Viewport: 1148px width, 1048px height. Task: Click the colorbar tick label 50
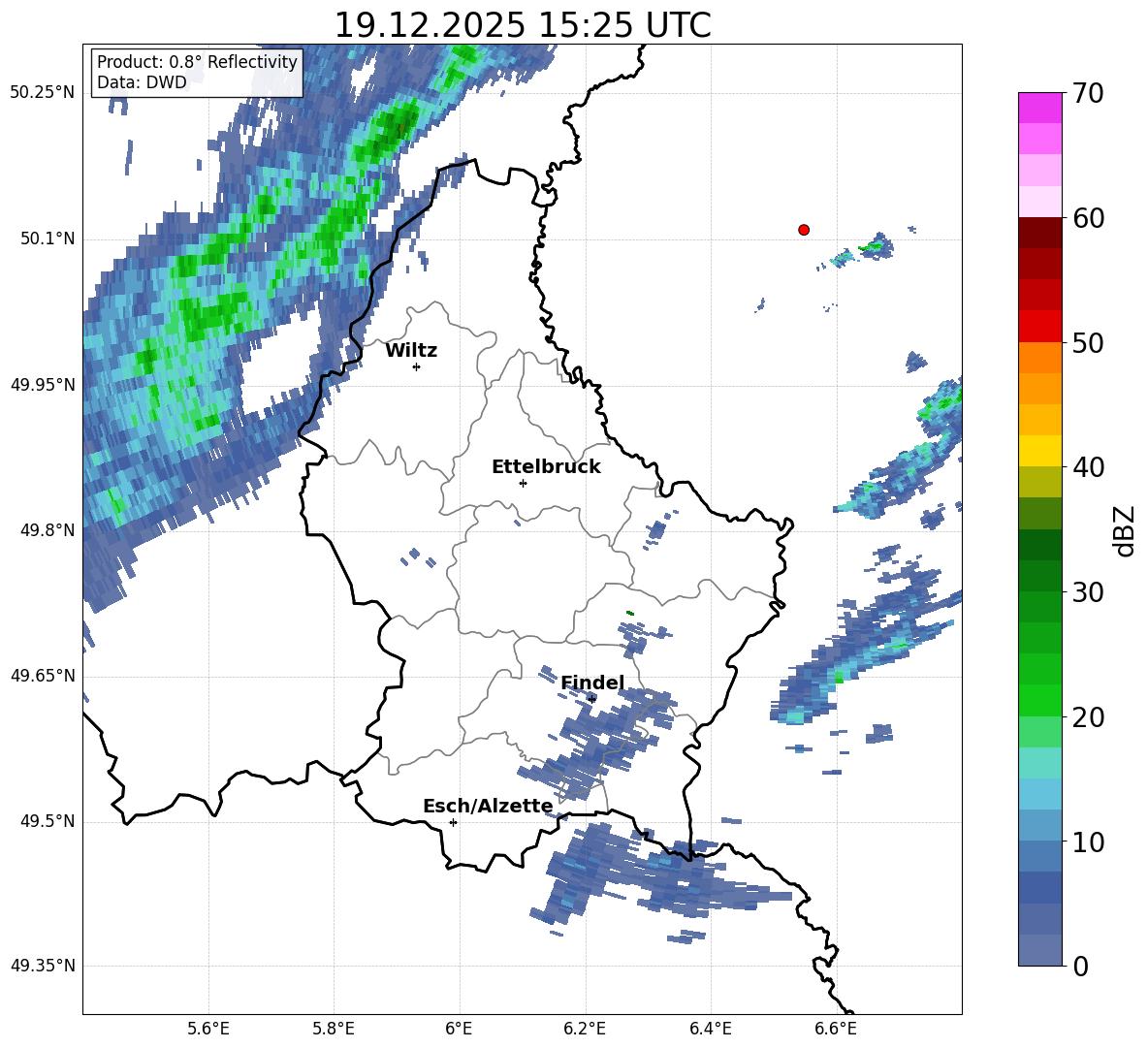tap(1088, 342)
